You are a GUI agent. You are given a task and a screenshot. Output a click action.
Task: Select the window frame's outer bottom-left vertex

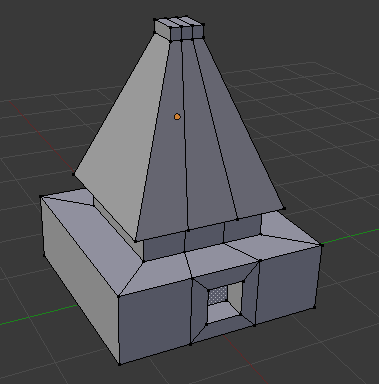(x=190, y=344)
